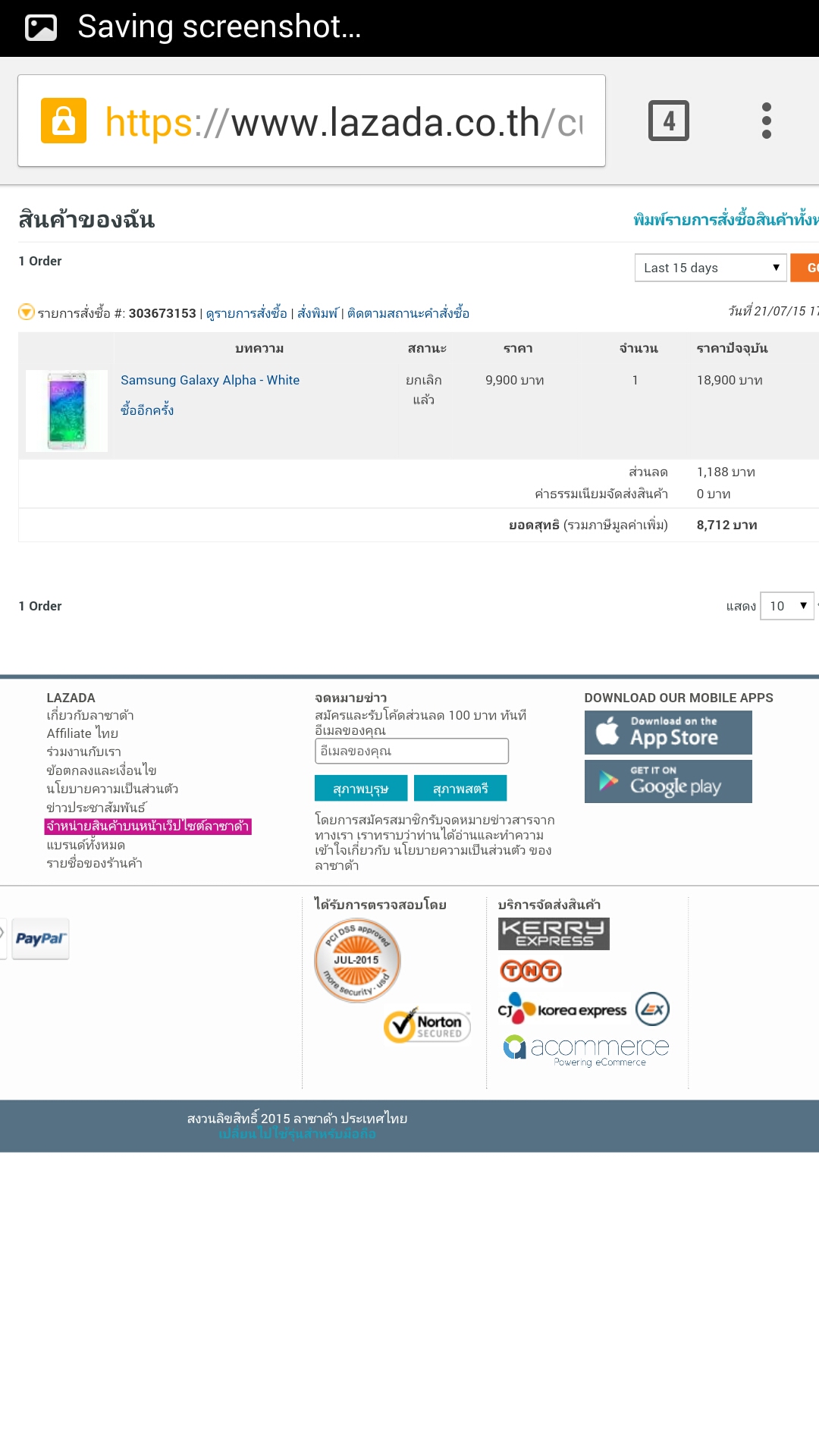
Task: Click the PCI DSS approved JUL-2015 seal
Action: coord(357,961)
